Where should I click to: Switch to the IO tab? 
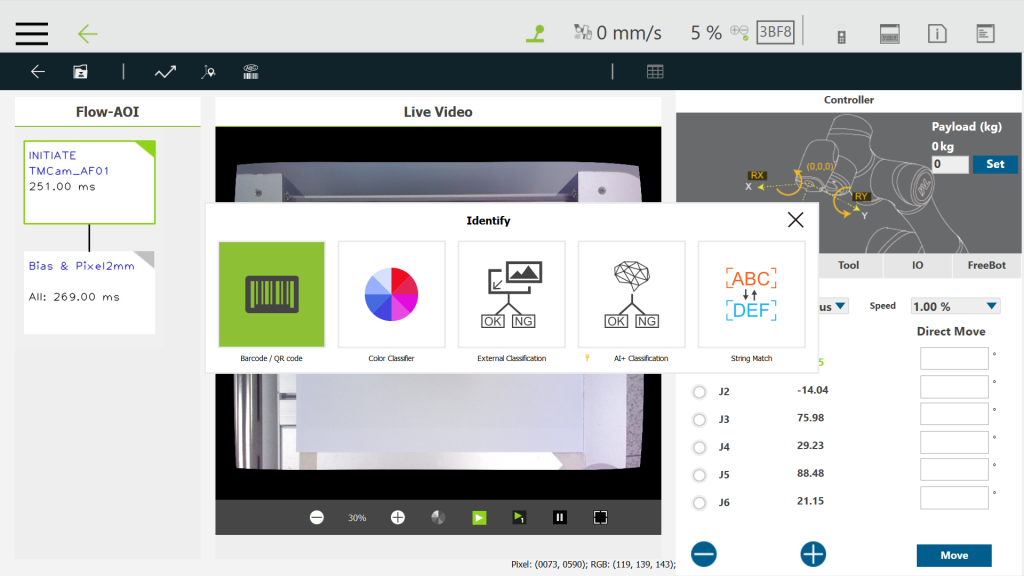917,266
